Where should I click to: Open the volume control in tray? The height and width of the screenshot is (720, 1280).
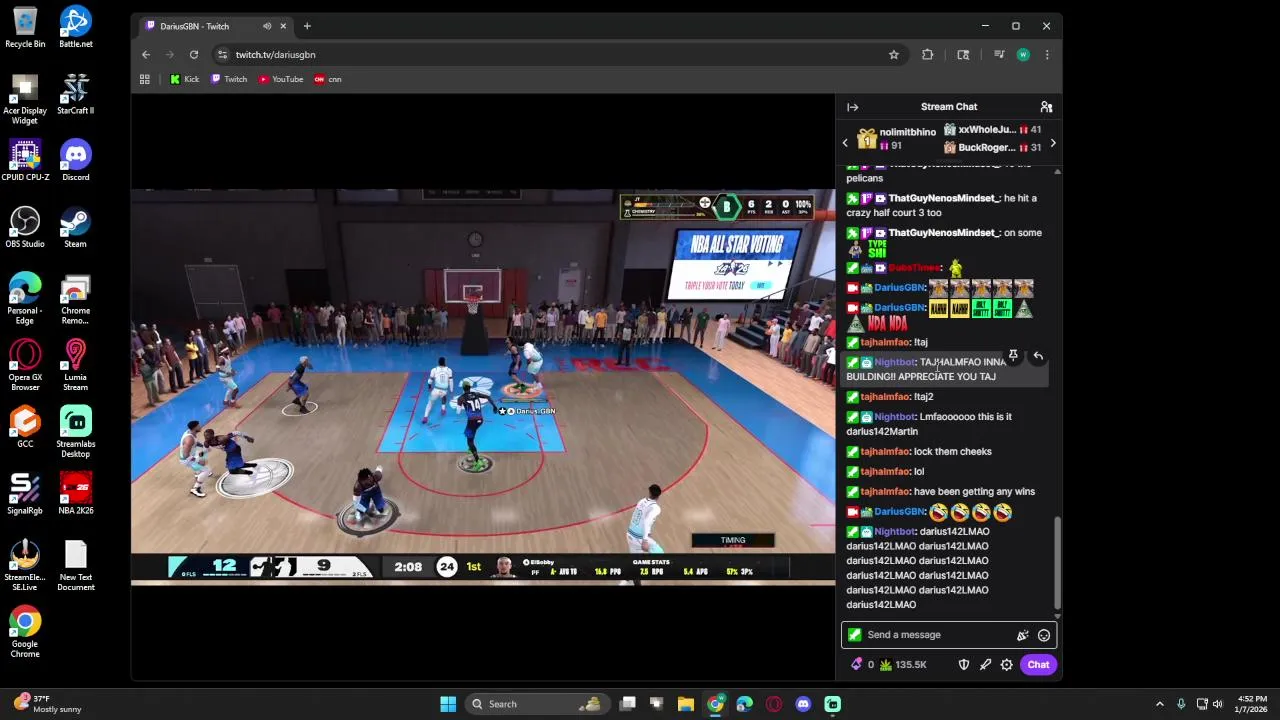(x=1218, y=704)
